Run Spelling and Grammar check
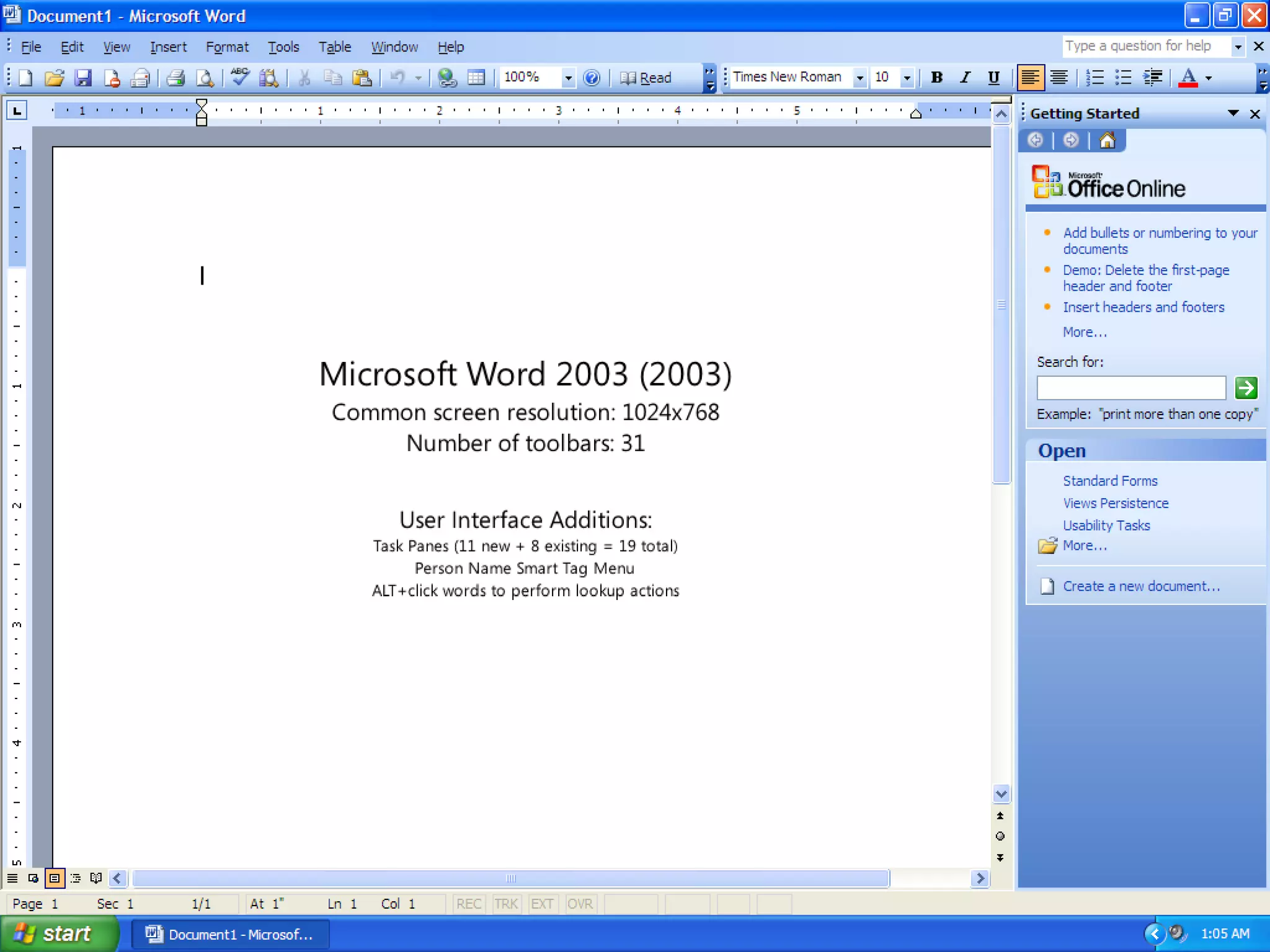 tap(239, 77)
